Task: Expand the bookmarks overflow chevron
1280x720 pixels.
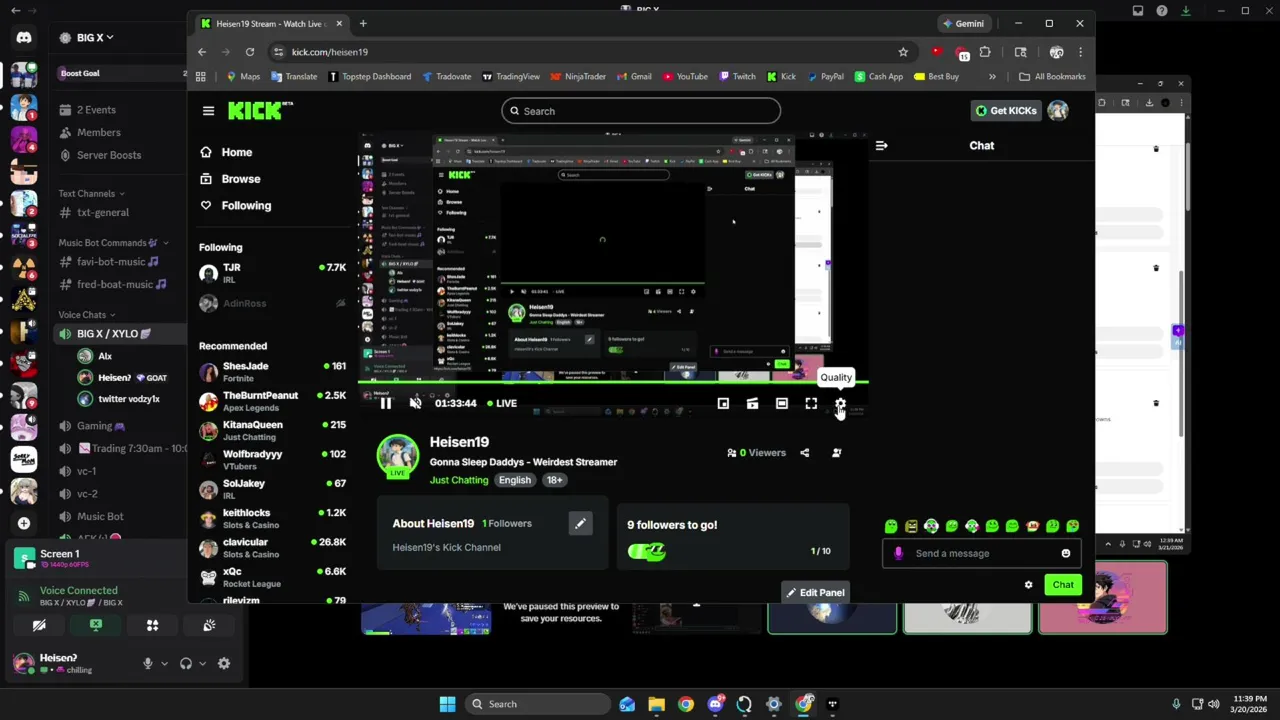Action: coord(992,76)
